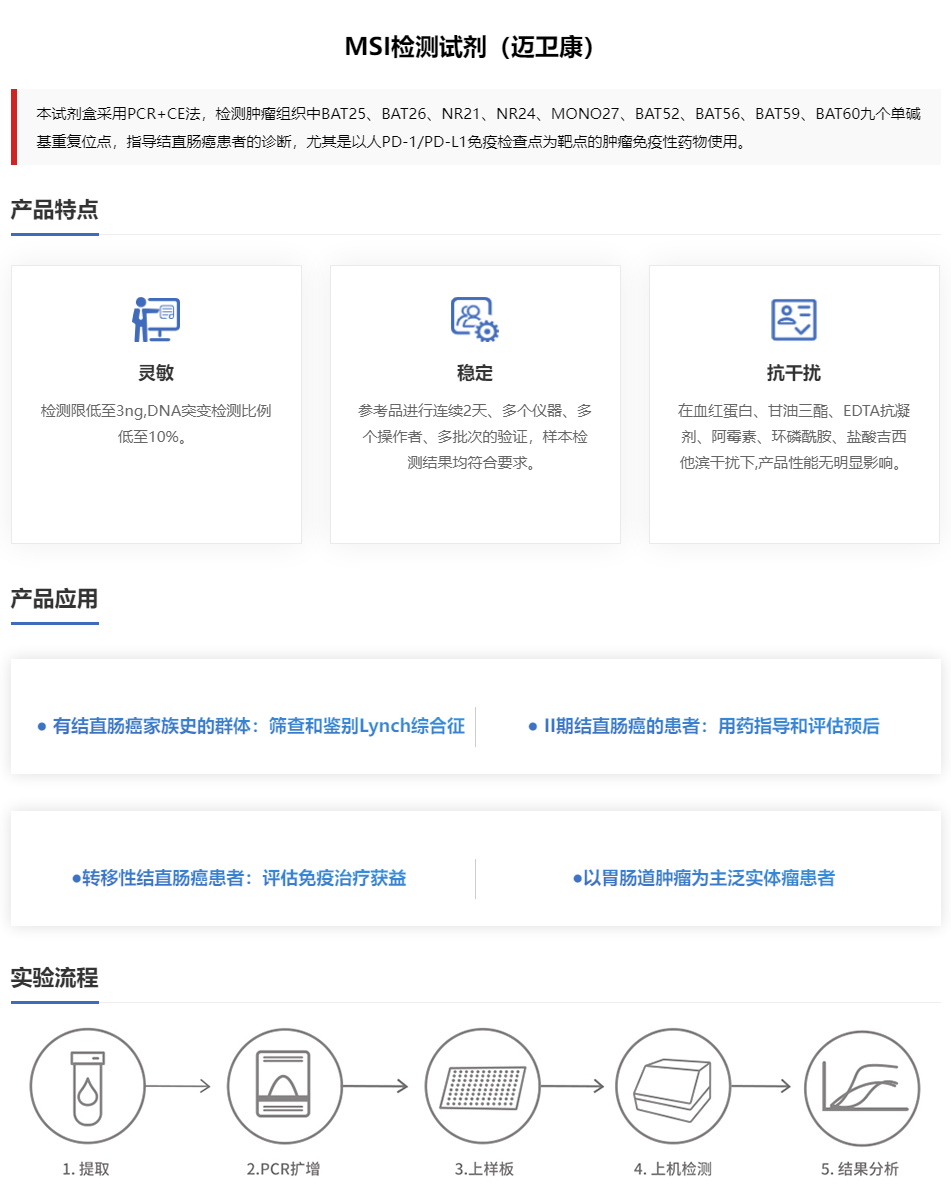Click the ID checklist icon above 抗干扰
Viewport: 951px width, 1195px height.
pyautogui.click(x=794, y=319)
